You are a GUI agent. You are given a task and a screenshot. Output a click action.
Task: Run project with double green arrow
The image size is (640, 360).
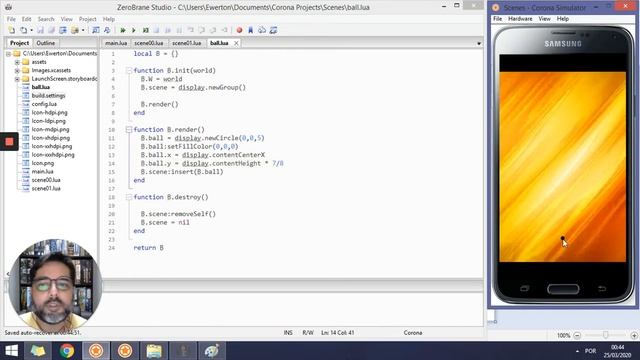[123, 30]
